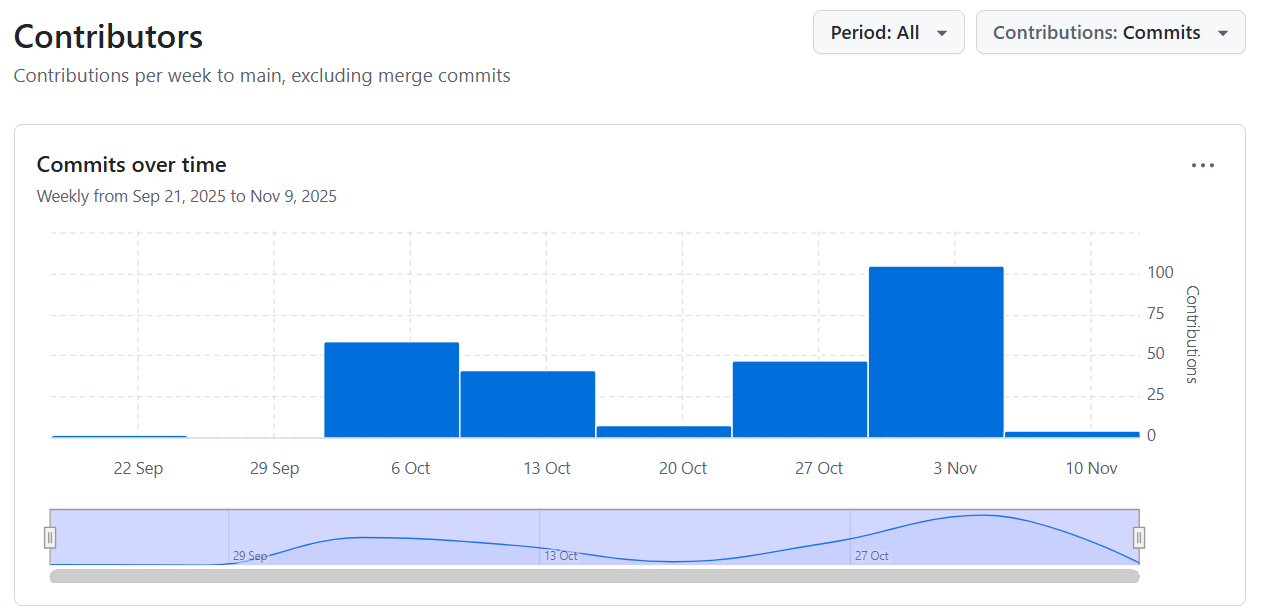Screen dimensions: 1270x613
Task: Click the Contributors page heading
Action: coord(108,37)
